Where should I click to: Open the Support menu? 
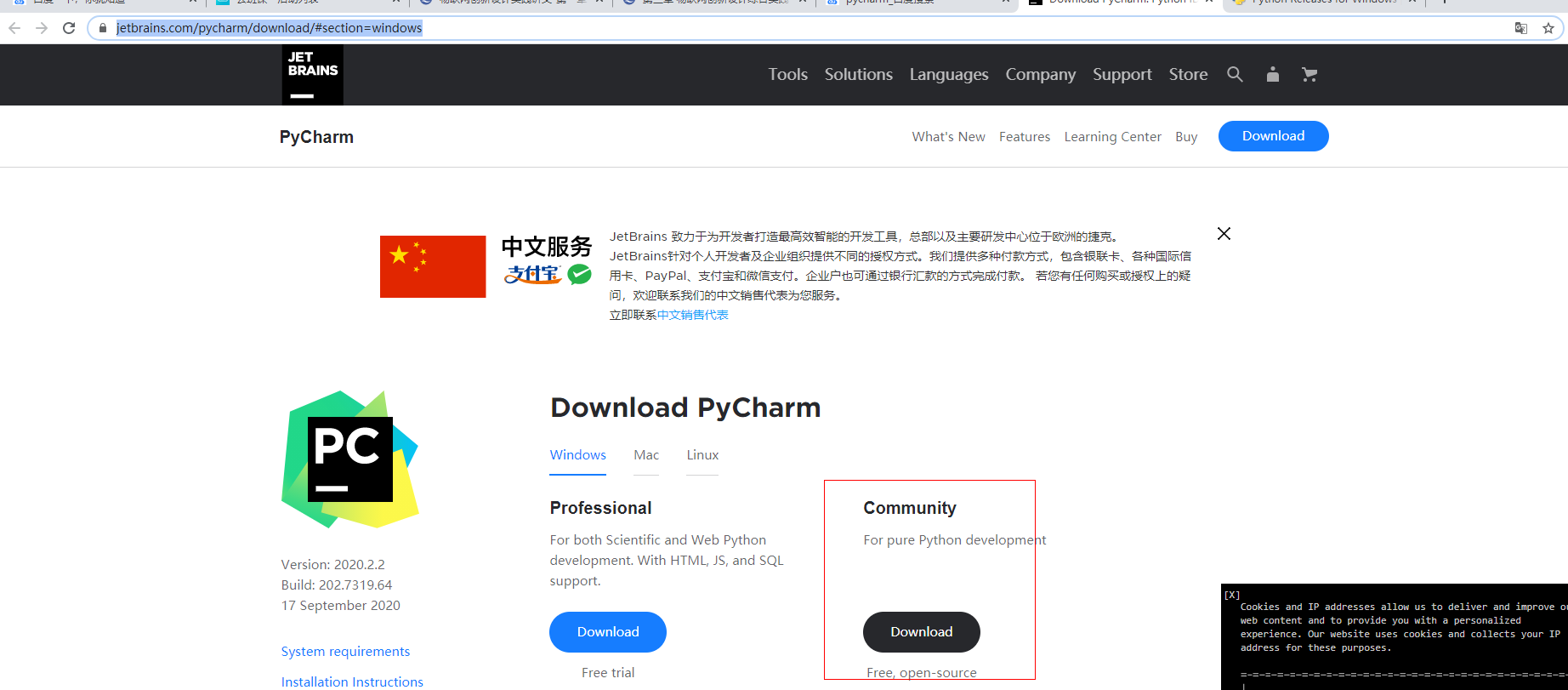coord(1122,74)
